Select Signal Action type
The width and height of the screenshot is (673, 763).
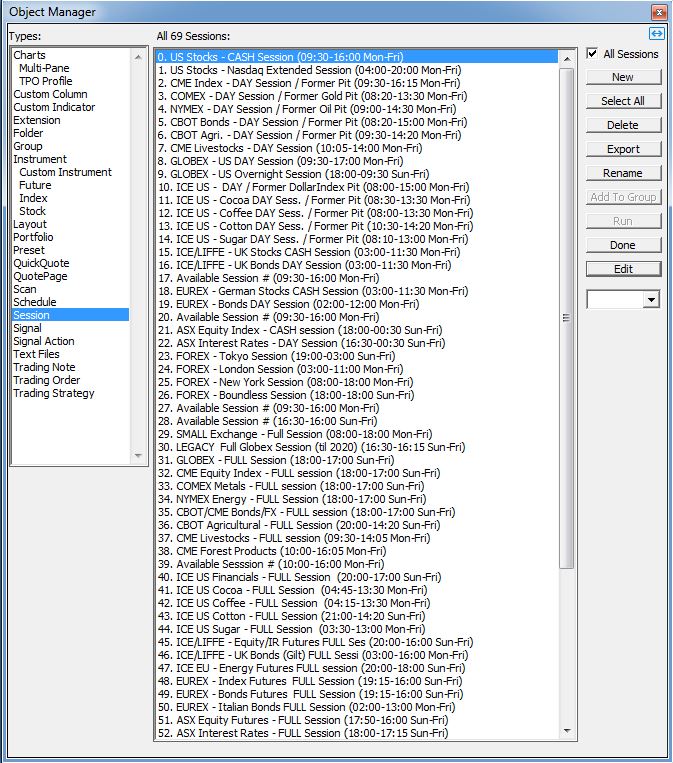pyautogui.click(x=44, y=341)
